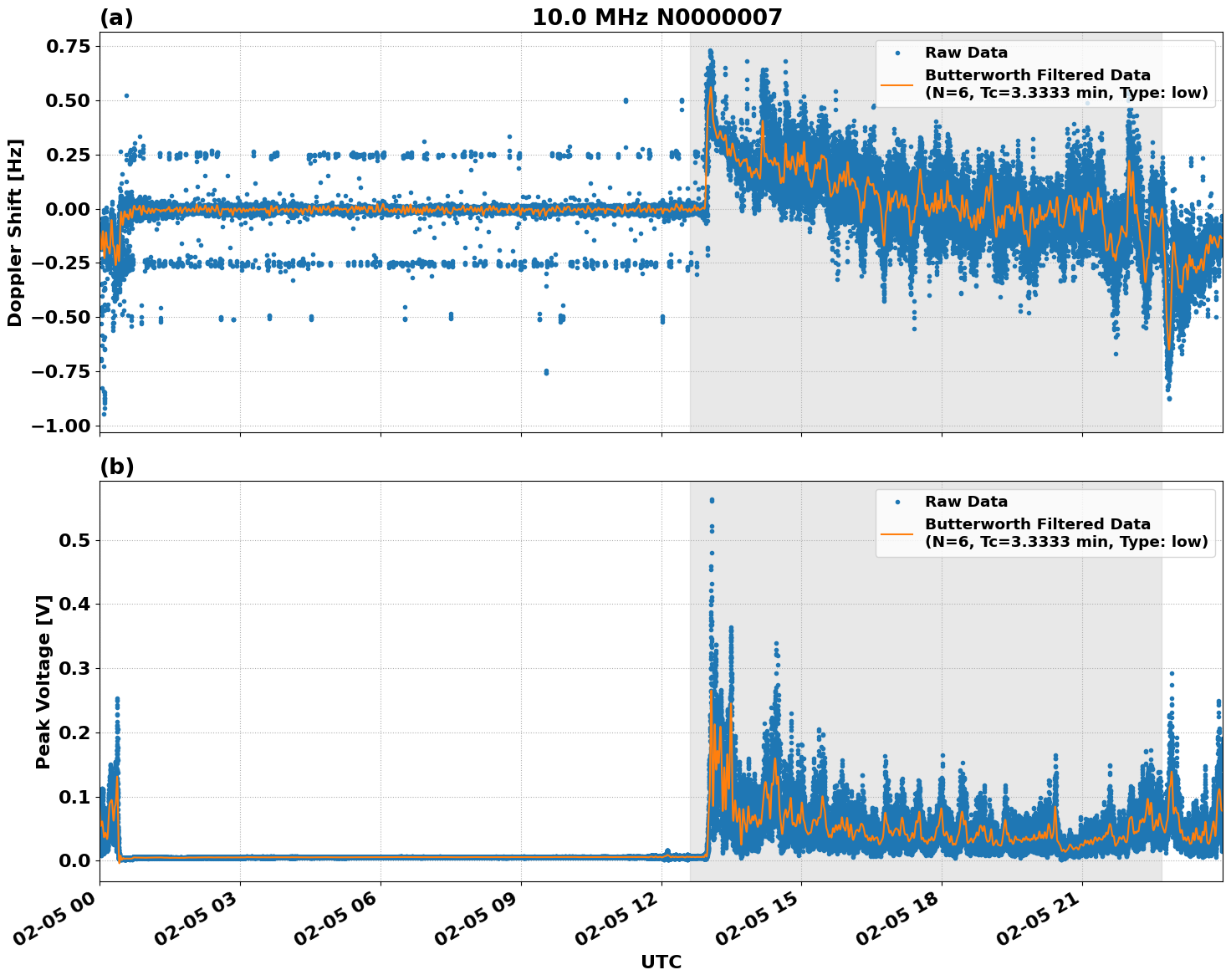This screenshot has height=980, width=1231.
Task: Click the Butterworth Filtered Data text in Peak Voltage legend
Action: coord(1037,524)
